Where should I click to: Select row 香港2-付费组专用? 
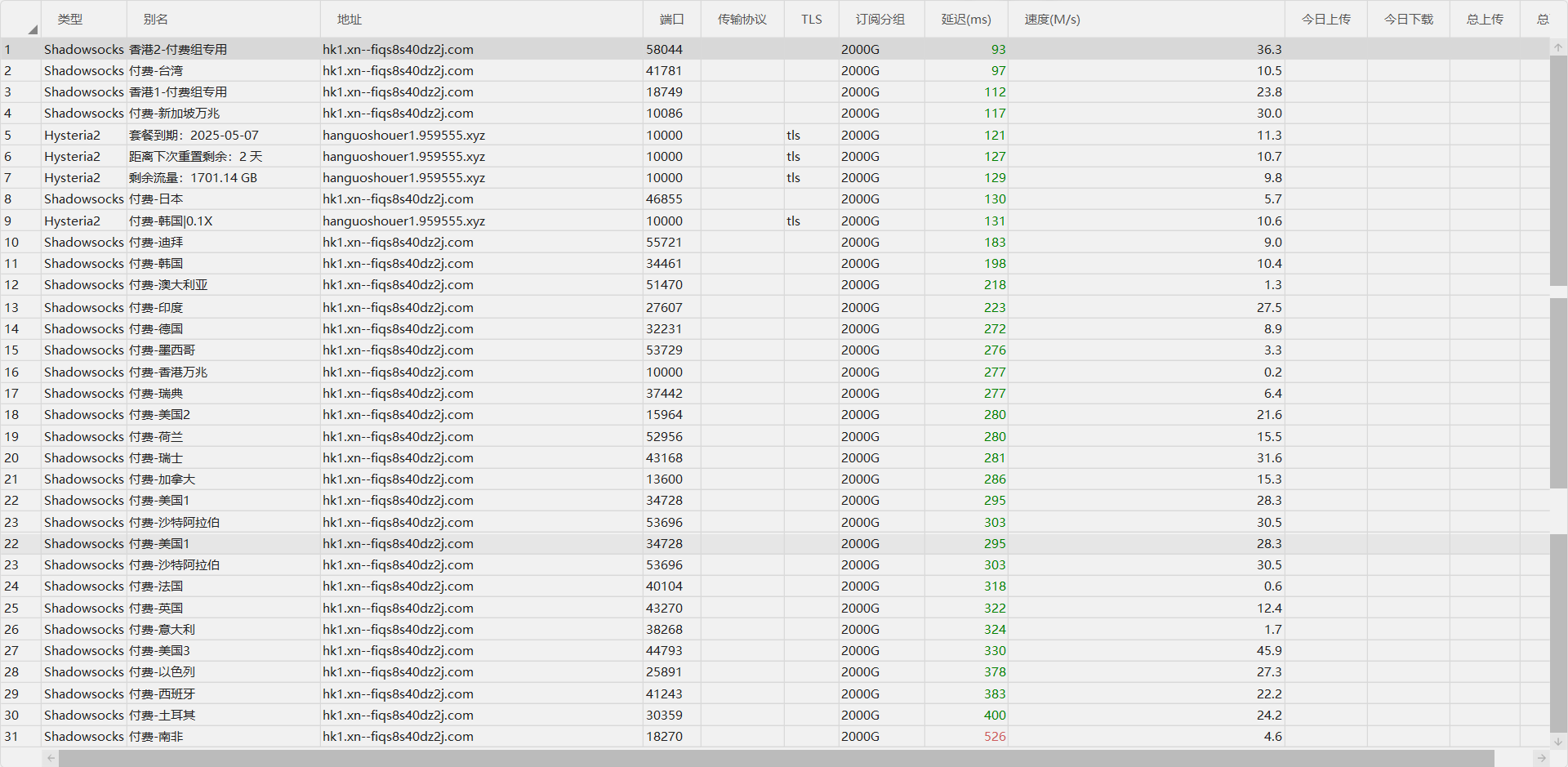tap(774, 49)
